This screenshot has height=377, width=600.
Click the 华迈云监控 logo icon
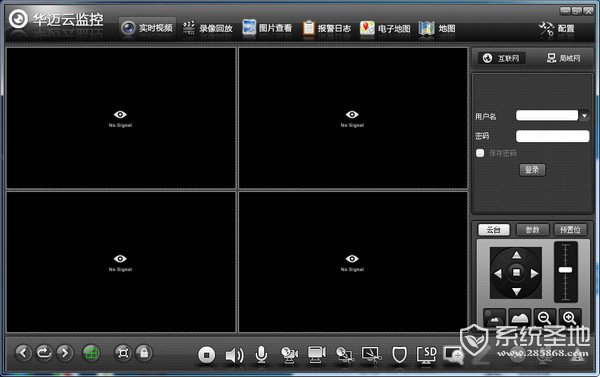pos(18,19)
